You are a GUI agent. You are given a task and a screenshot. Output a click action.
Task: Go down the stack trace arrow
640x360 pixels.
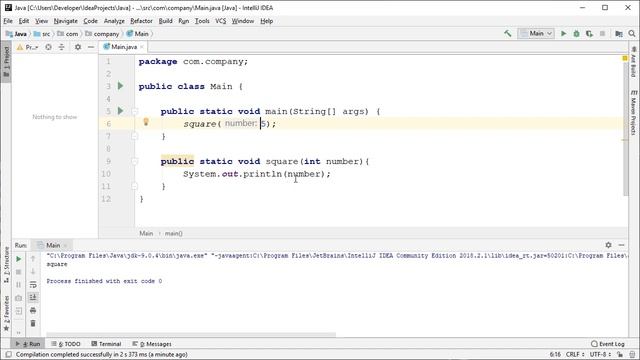tap(33, 272)
